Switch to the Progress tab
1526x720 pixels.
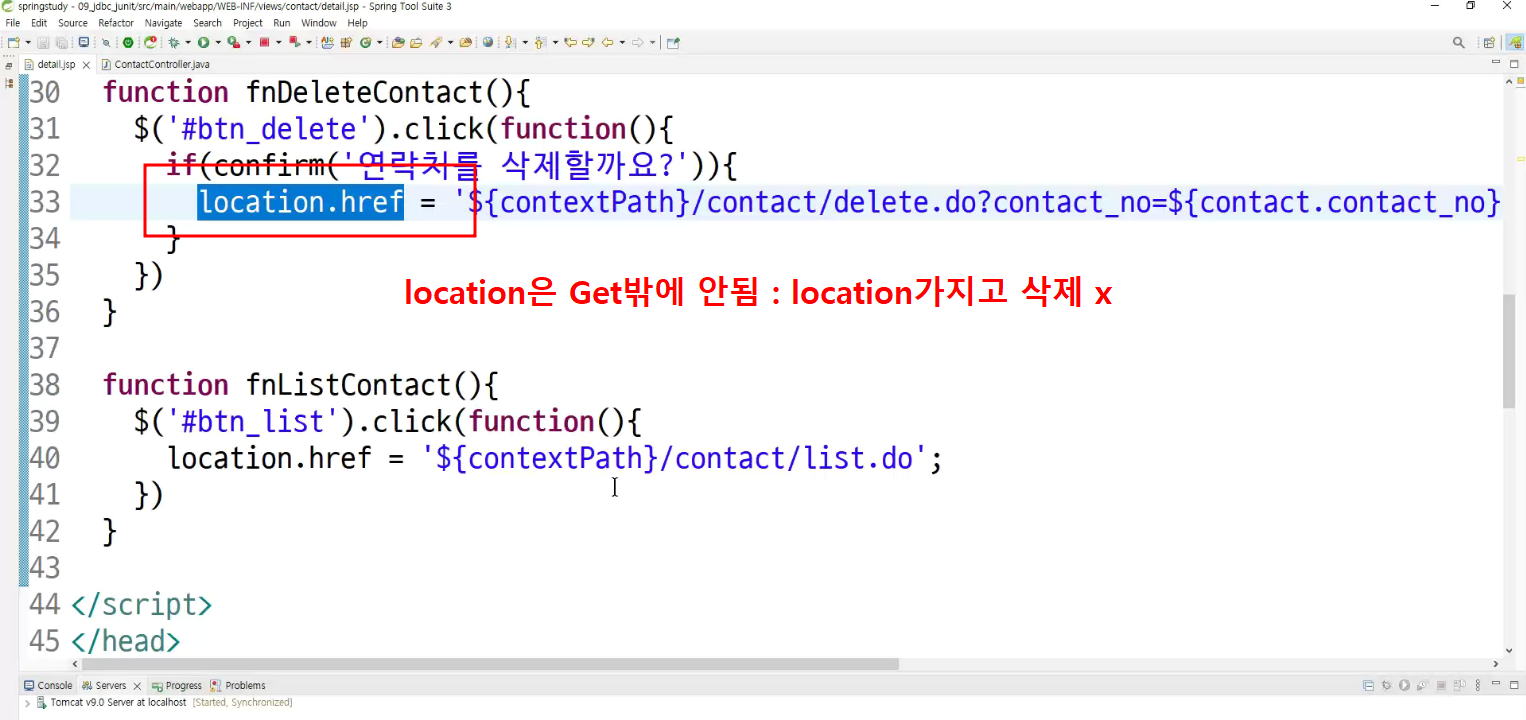click(176, 685)
